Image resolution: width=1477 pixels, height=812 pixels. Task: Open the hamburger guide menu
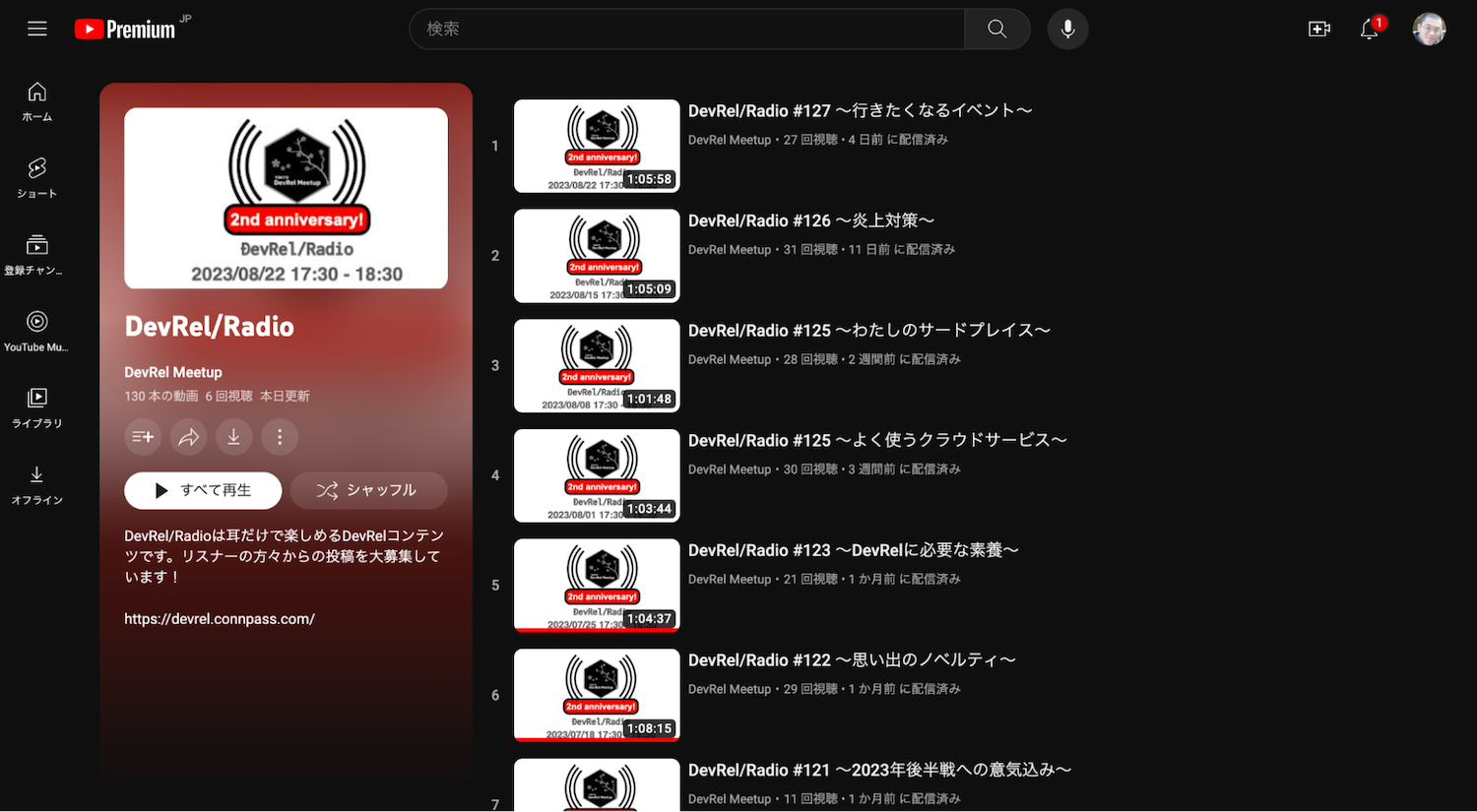point(37,29)
